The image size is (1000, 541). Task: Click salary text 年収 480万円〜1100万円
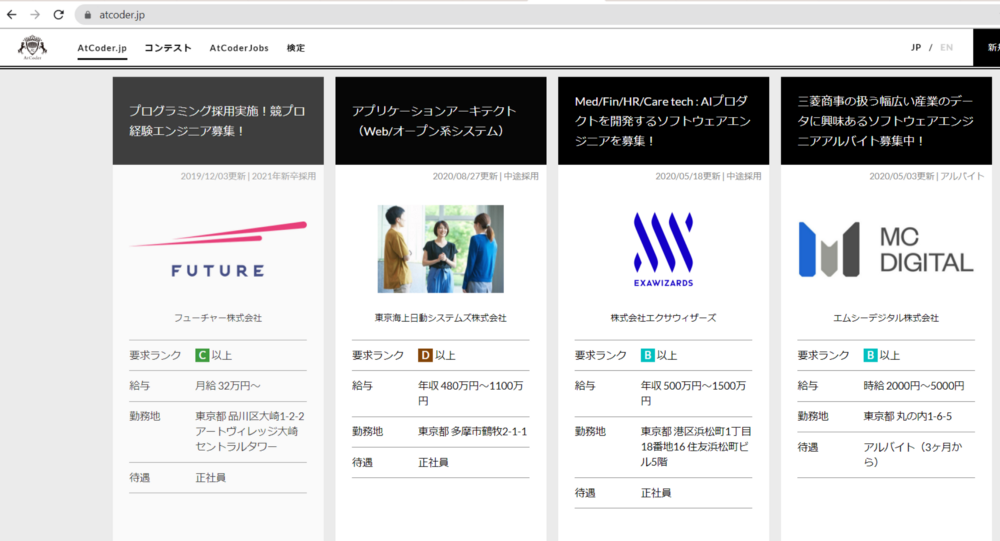[471, 394]
